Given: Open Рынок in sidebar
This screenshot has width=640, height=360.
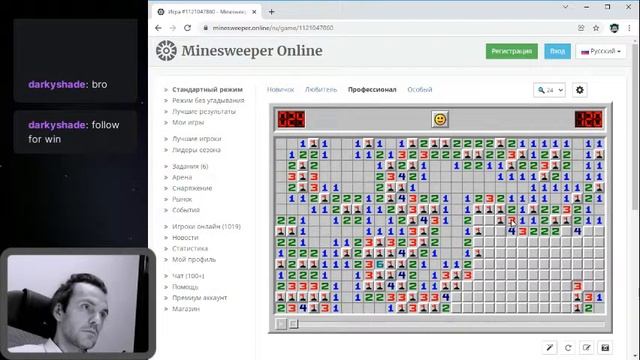Looking at the screenshot, I should [182, 199].
